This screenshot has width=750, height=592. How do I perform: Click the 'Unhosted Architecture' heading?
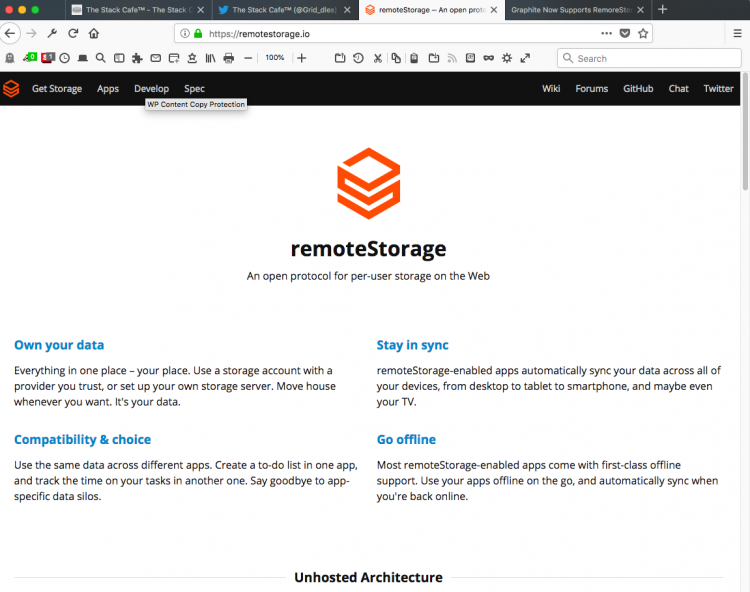tap(368, 577)
